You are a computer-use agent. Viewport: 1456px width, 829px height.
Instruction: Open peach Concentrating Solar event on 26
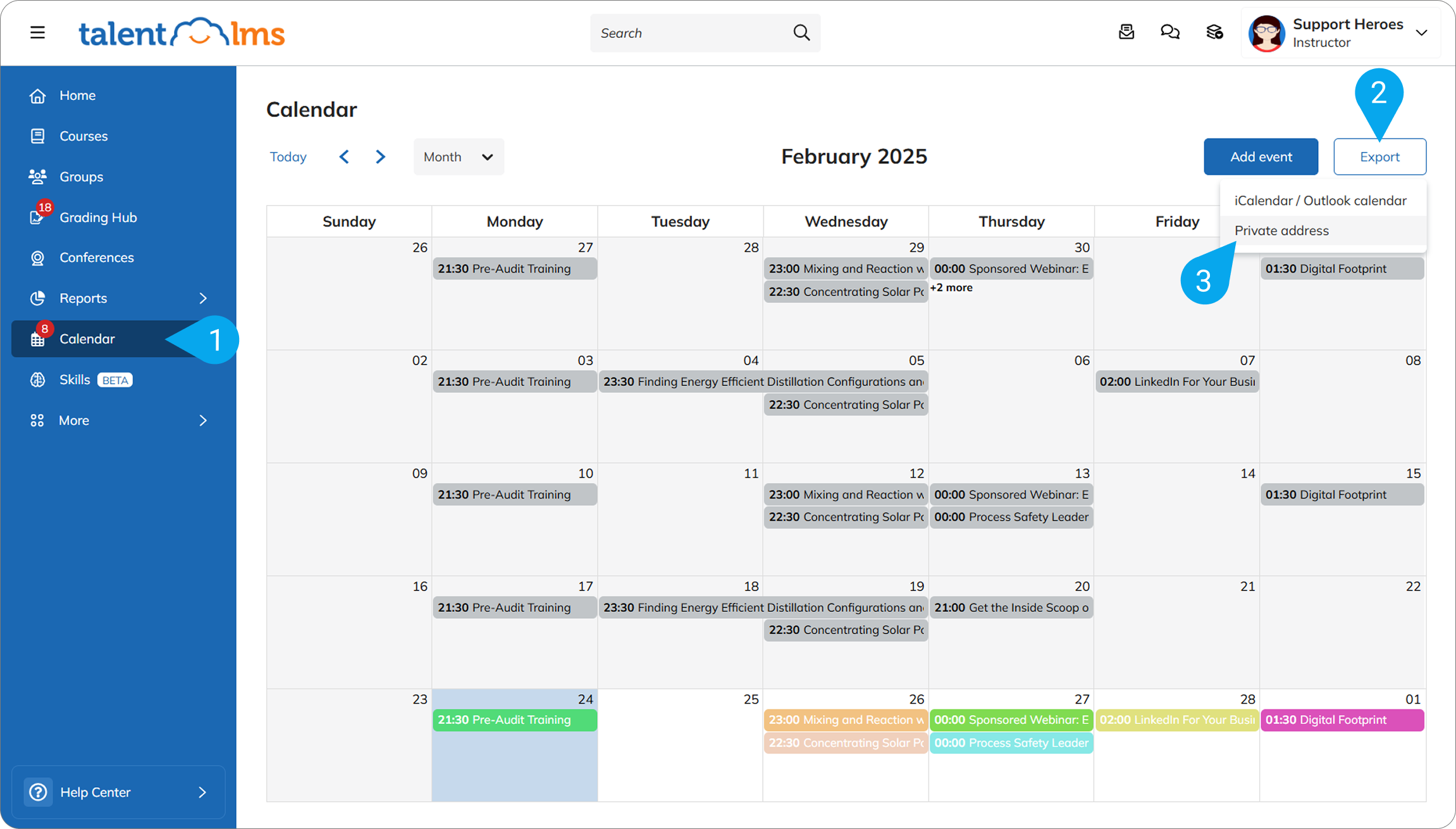tap(846, 743)
